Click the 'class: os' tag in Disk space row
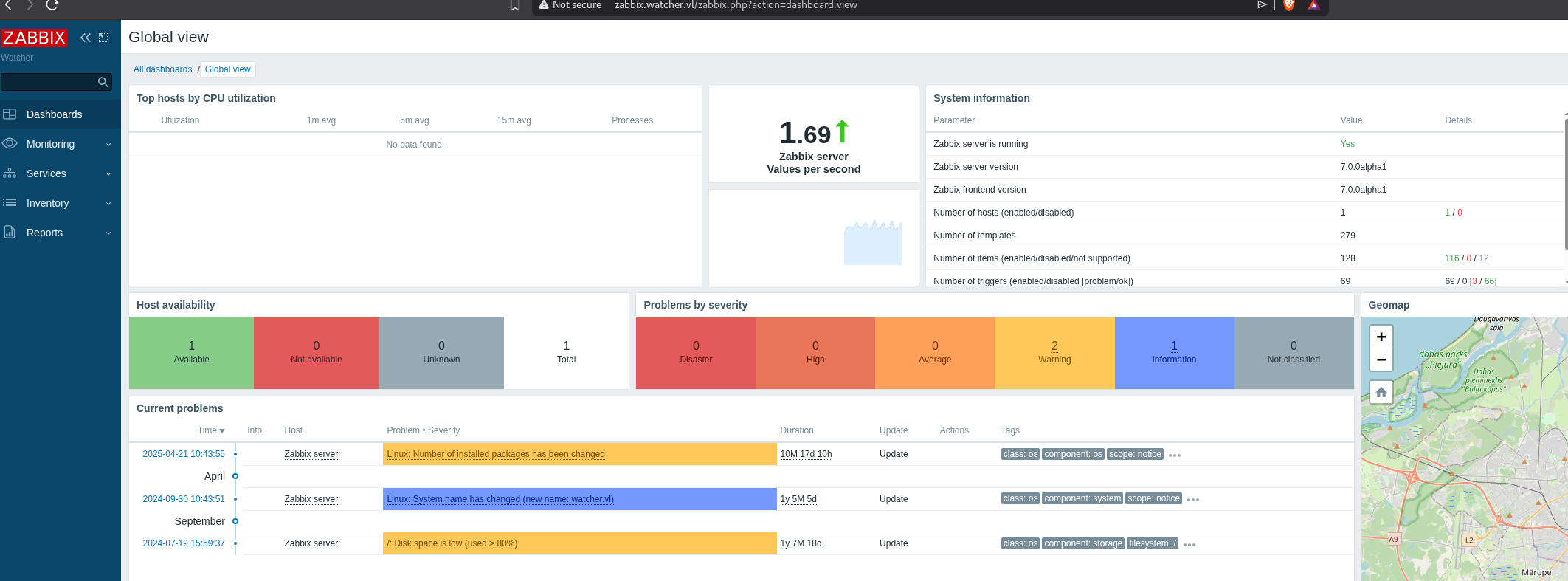The width and height of the screenshot is (1568, 581). tap(1020, 543)
